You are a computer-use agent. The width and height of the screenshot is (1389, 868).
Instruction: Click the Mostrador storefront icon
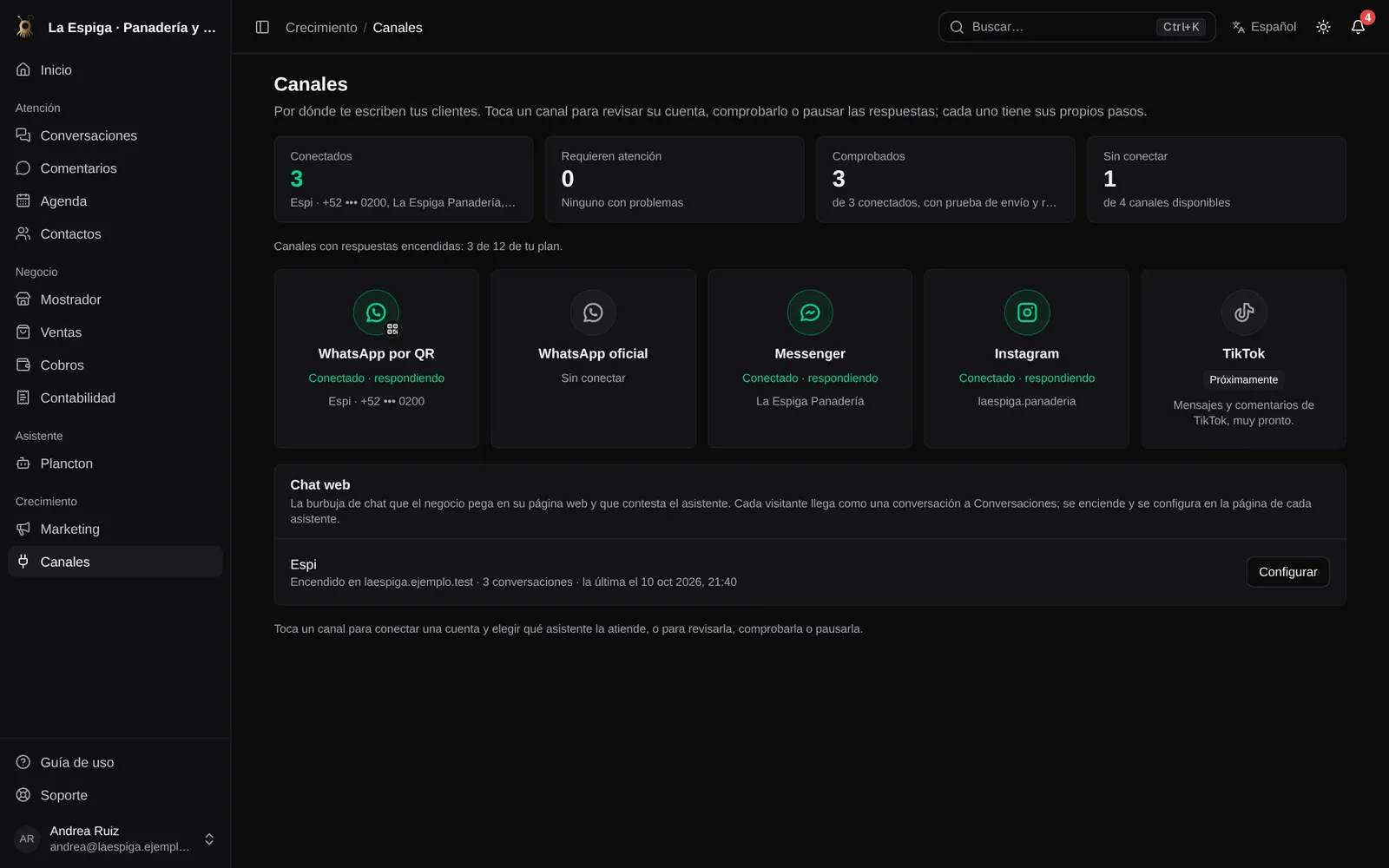pyautogui.click(x=23, y=299)
